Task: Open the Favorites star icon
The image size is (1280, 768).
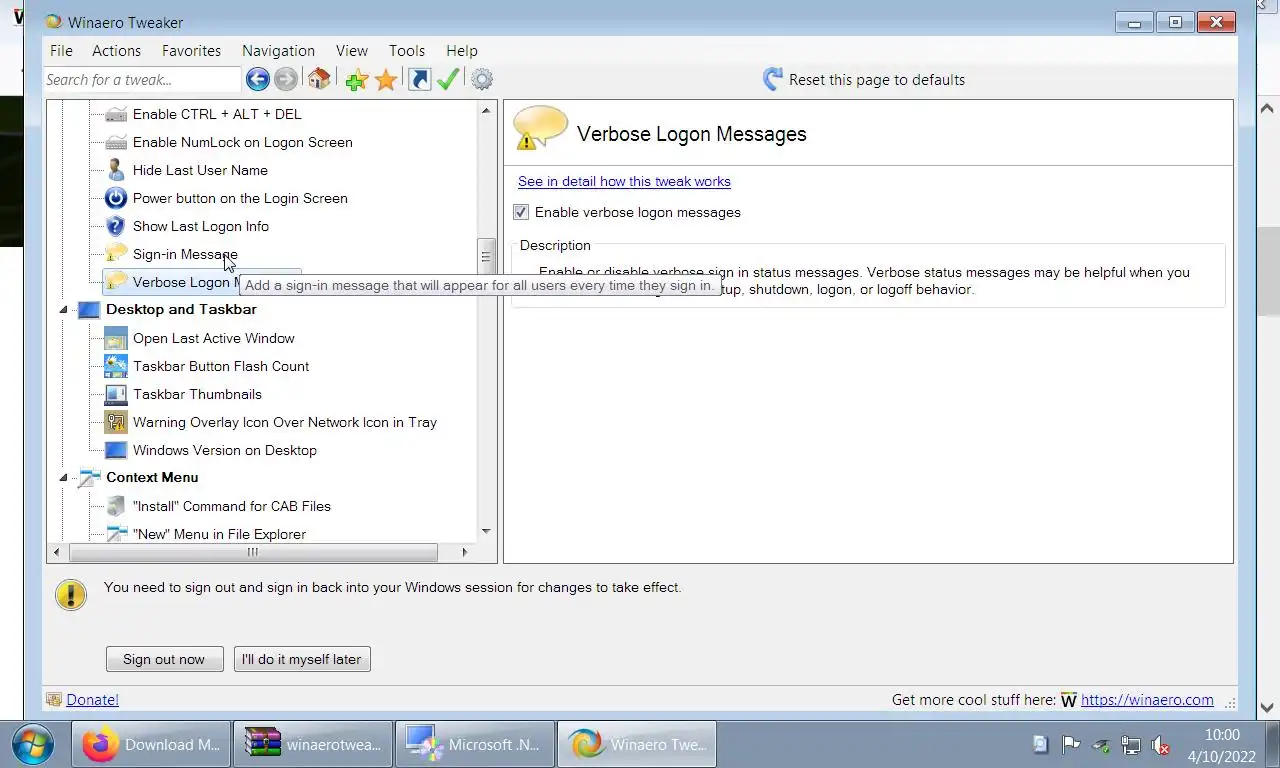Action: click(x=386, y=80)
